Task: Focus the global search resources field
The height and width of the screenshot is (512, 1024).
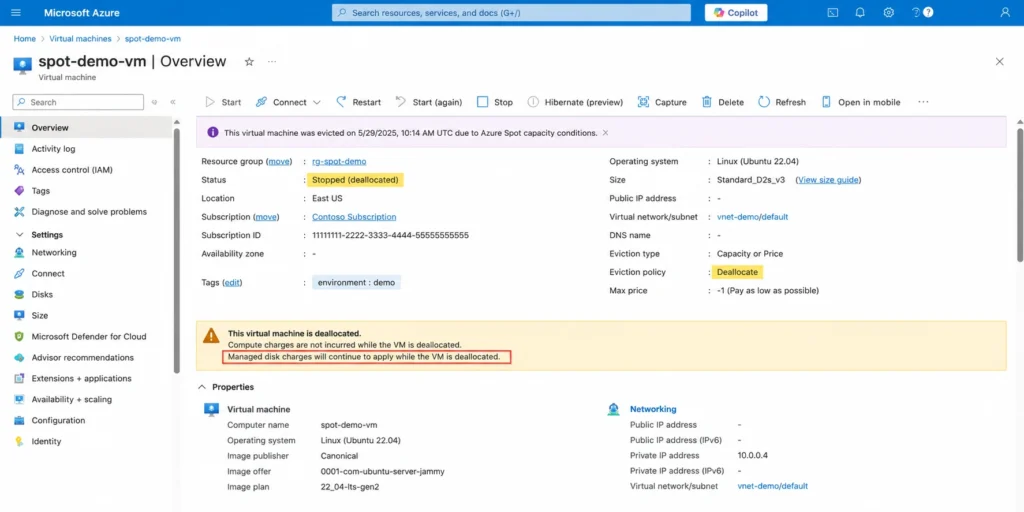Action: coord(511,12)
